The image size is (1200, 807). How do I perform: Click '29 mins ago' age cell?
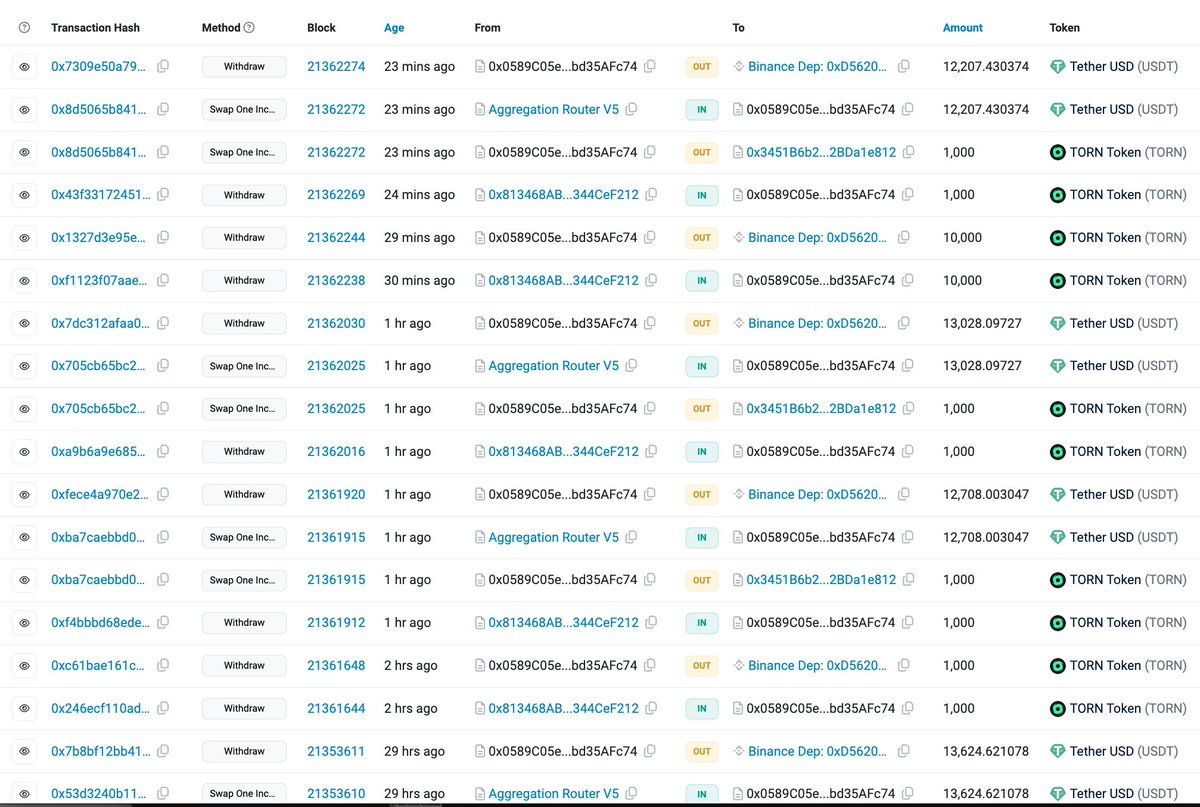419,238
